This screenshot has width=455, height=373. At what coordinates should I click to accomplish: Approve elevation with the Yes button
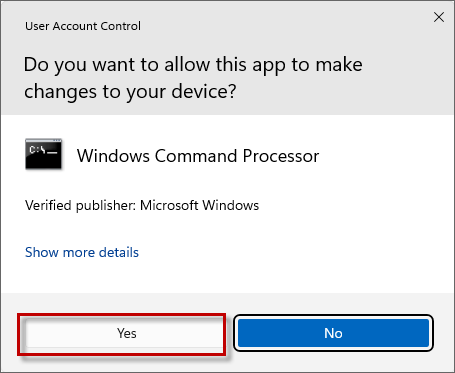pos(124,333)
